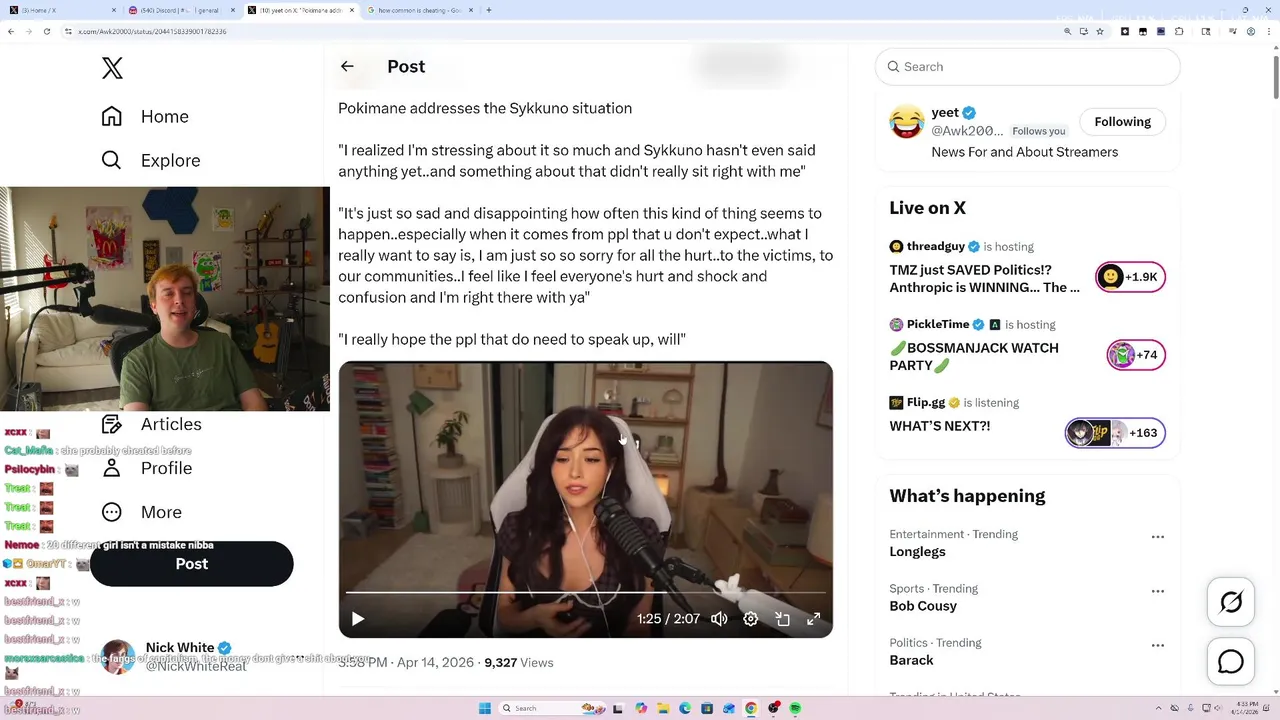Image resolution: width=1280 pixels, height=720 pixels.
Task: Mute the video with speaker icon
Action: (x=719, y=619)
